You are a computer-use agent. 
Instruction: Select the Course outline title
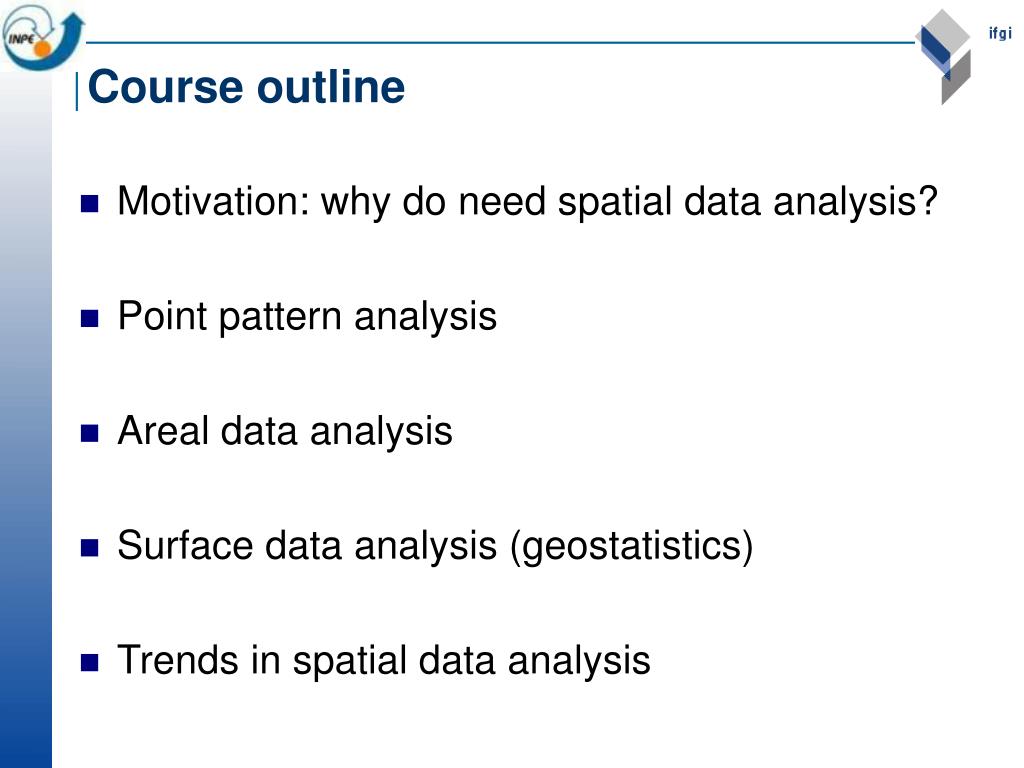246,87
